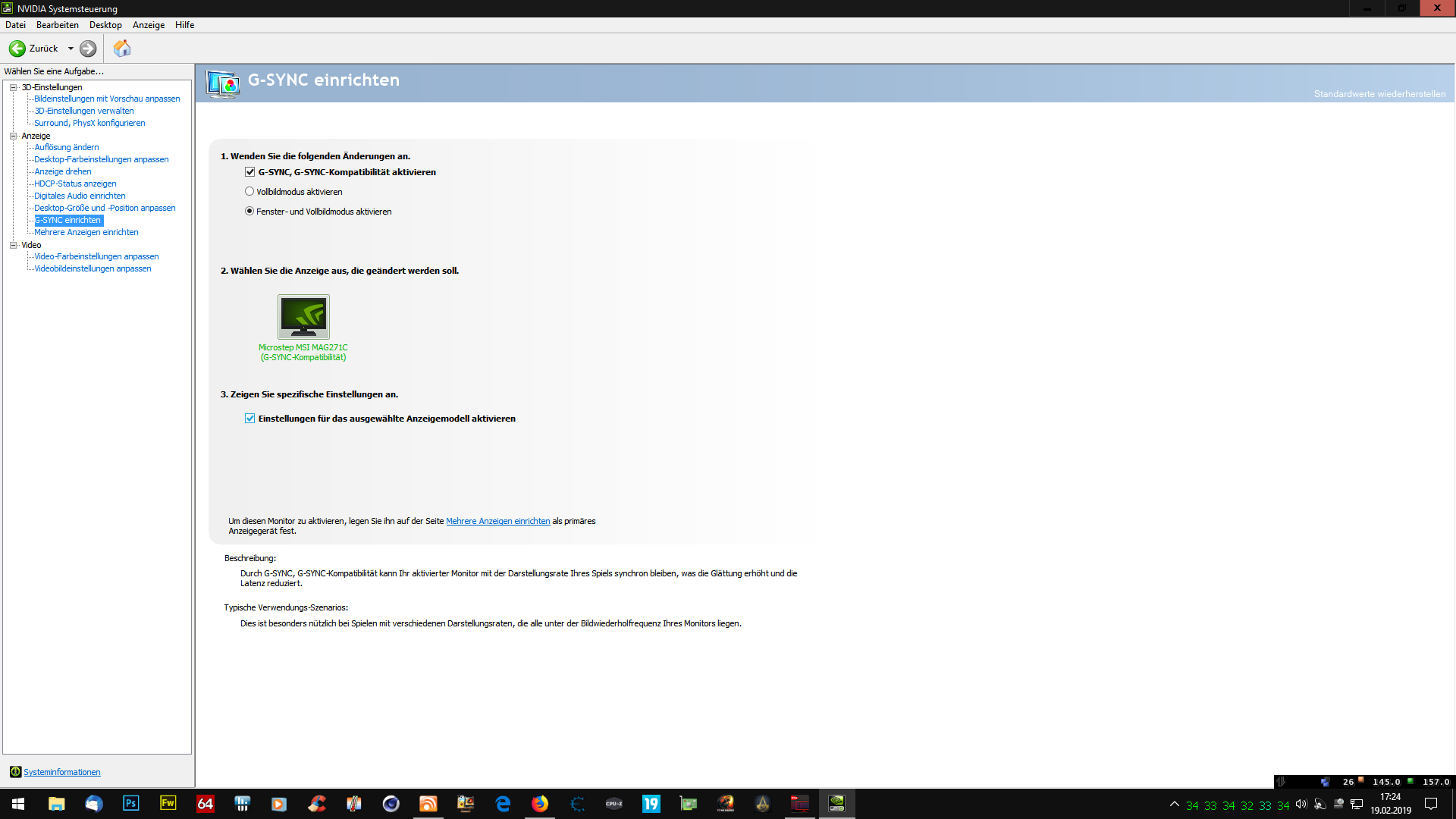The image size is (1456, 819).
Task: Launch the FIFA 19 taskbar icon
Action: coord(651,804)
